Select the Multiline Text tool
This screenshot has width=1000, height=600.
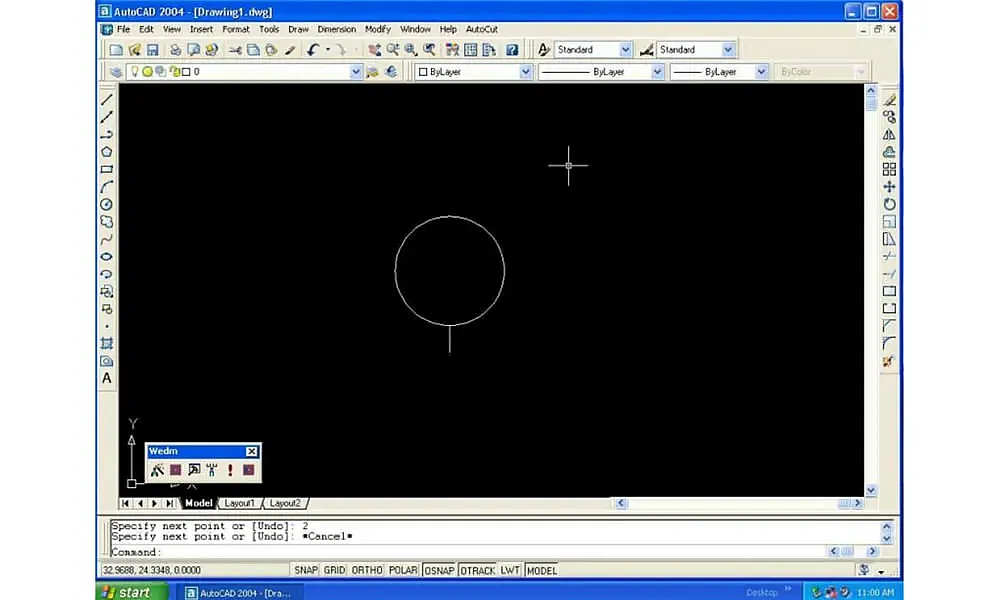click(x=107, y=378)
